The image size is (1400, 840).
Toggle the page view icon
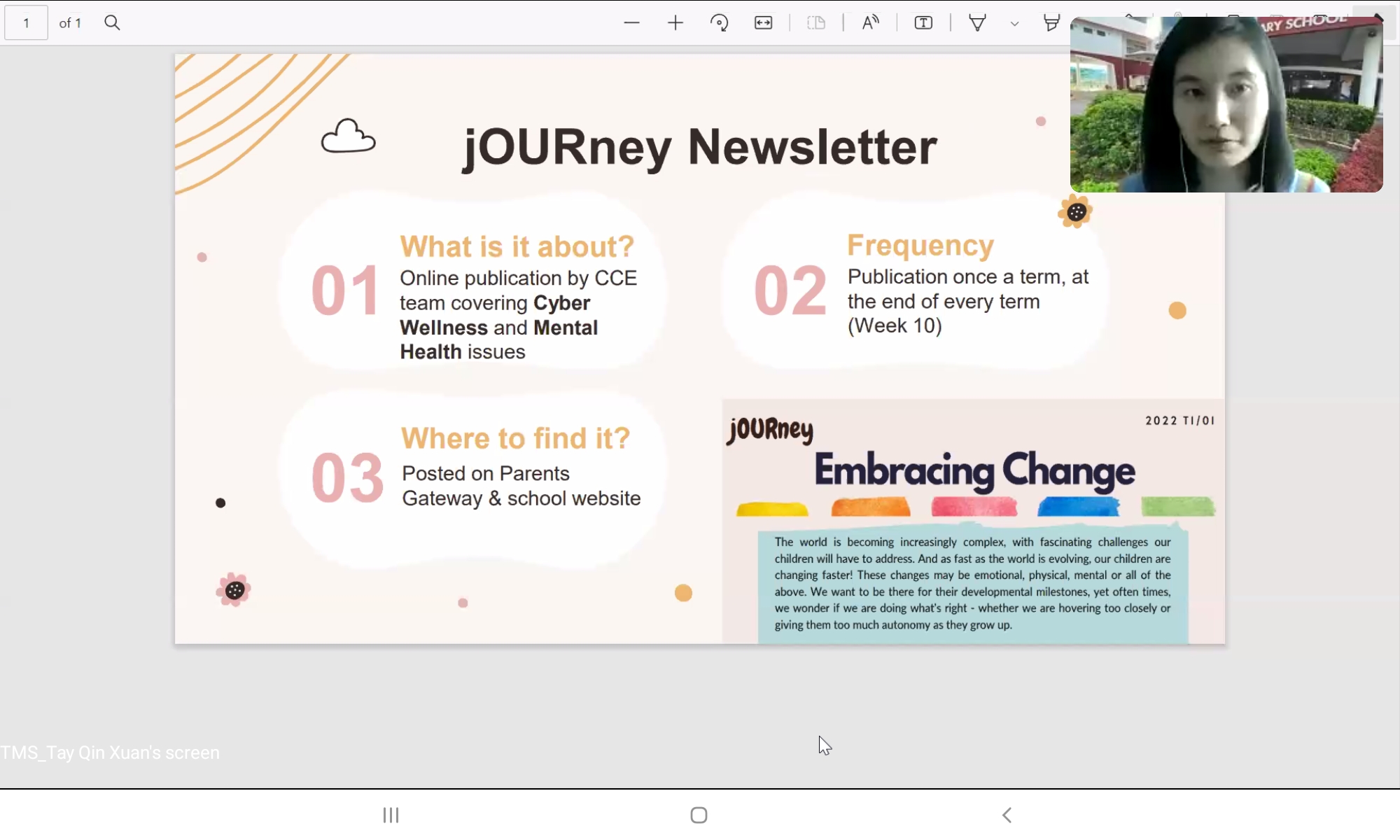coord(816,23)
